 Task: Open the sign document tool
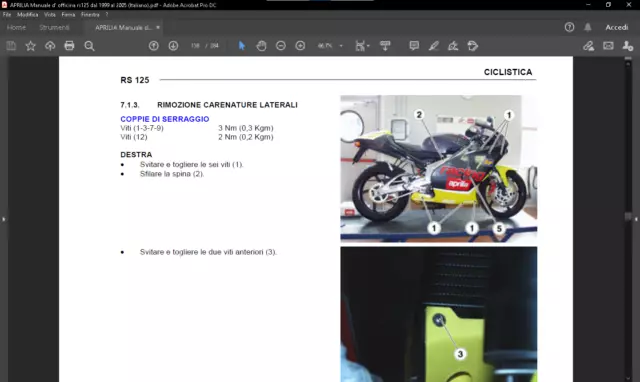click(453, 46)
